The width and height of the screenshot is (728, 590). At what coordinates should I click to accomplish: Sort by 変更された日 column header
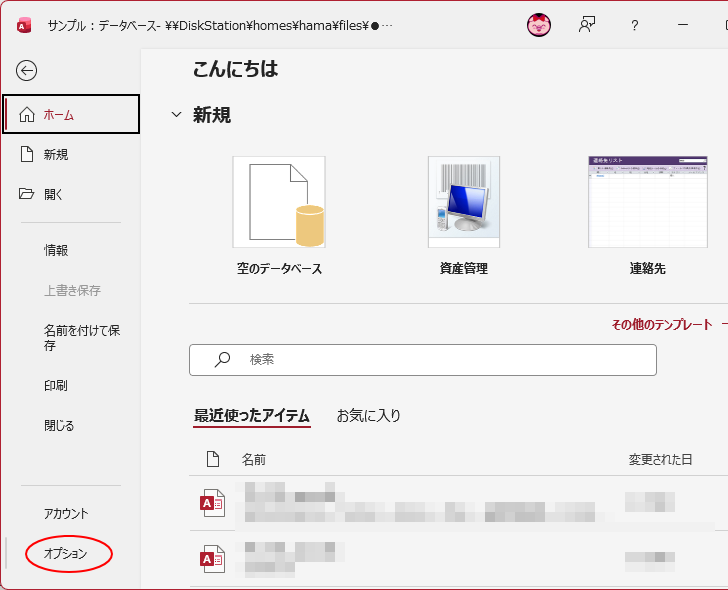click(660, 460)
